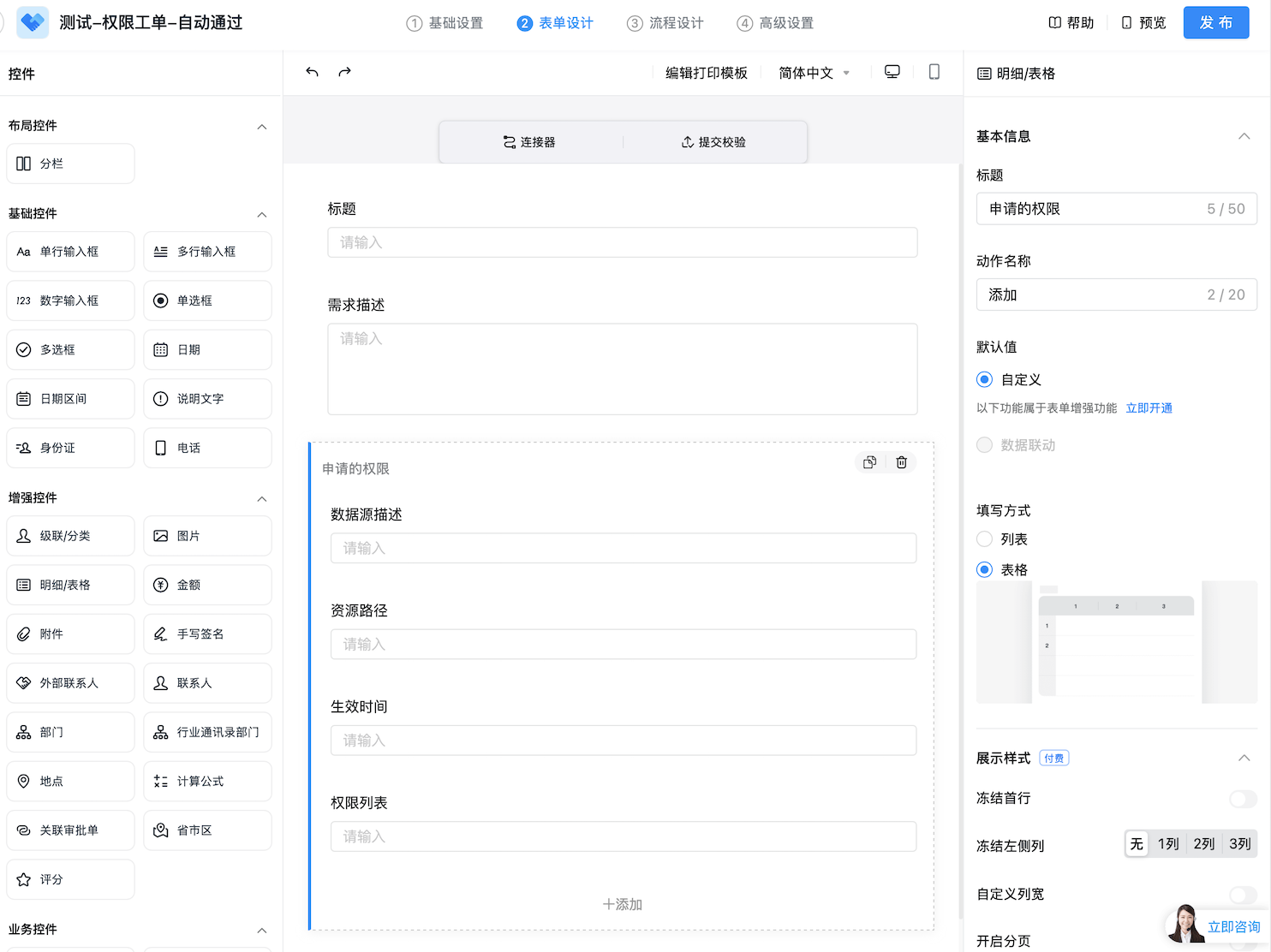This screenshot has width=1271, height=952.
Task: Copy the 申请的权限 table component
Action: point(869,462)
